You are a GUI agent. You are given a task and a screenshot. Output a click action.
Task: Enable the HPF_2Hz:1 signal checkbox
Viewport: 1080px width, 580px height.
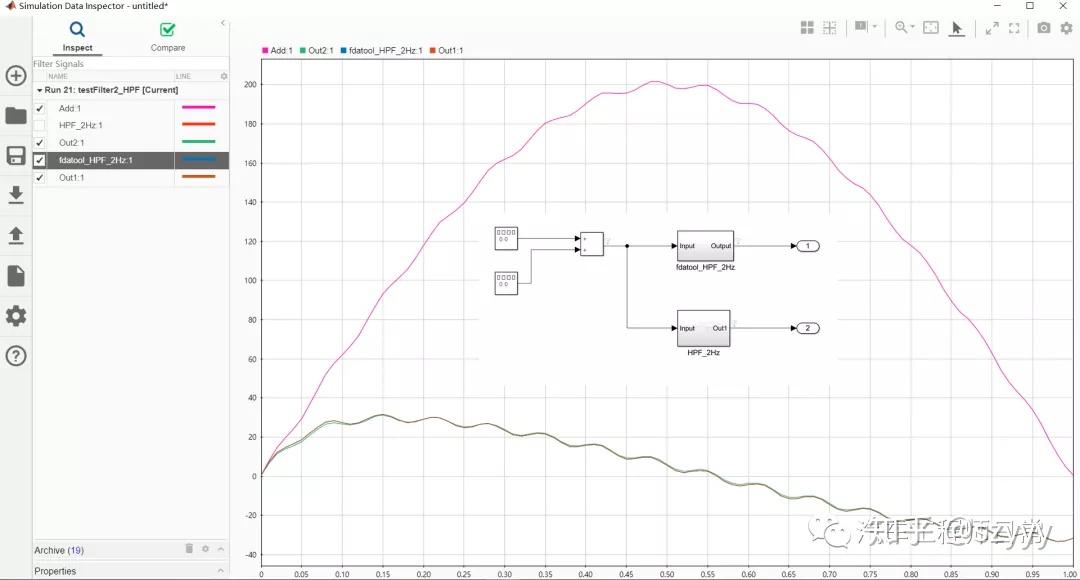pos(40,125)
